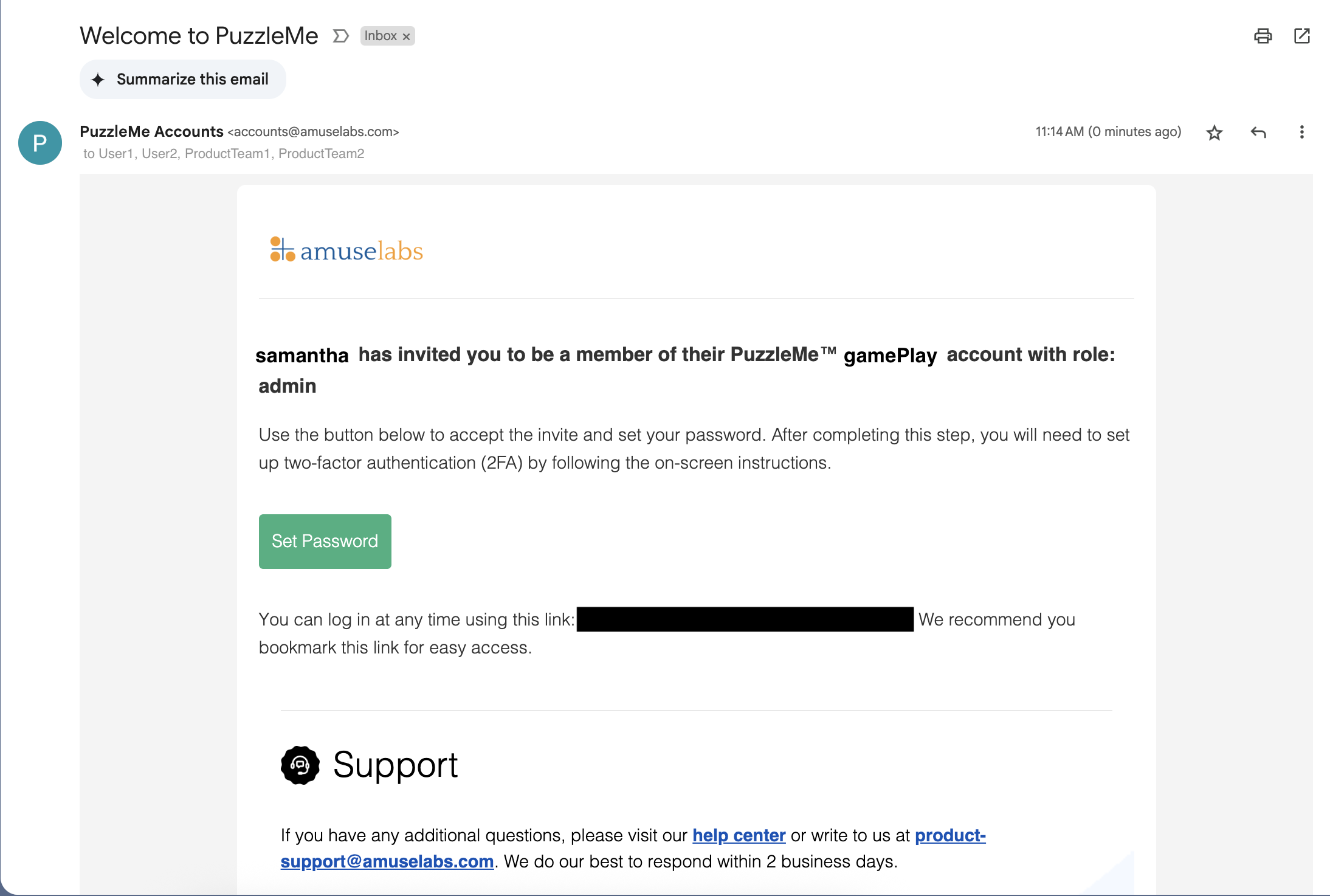
Task: Click the sparkle icon in Summarize button
Action: pyautogui.click(x=98, y=80)
